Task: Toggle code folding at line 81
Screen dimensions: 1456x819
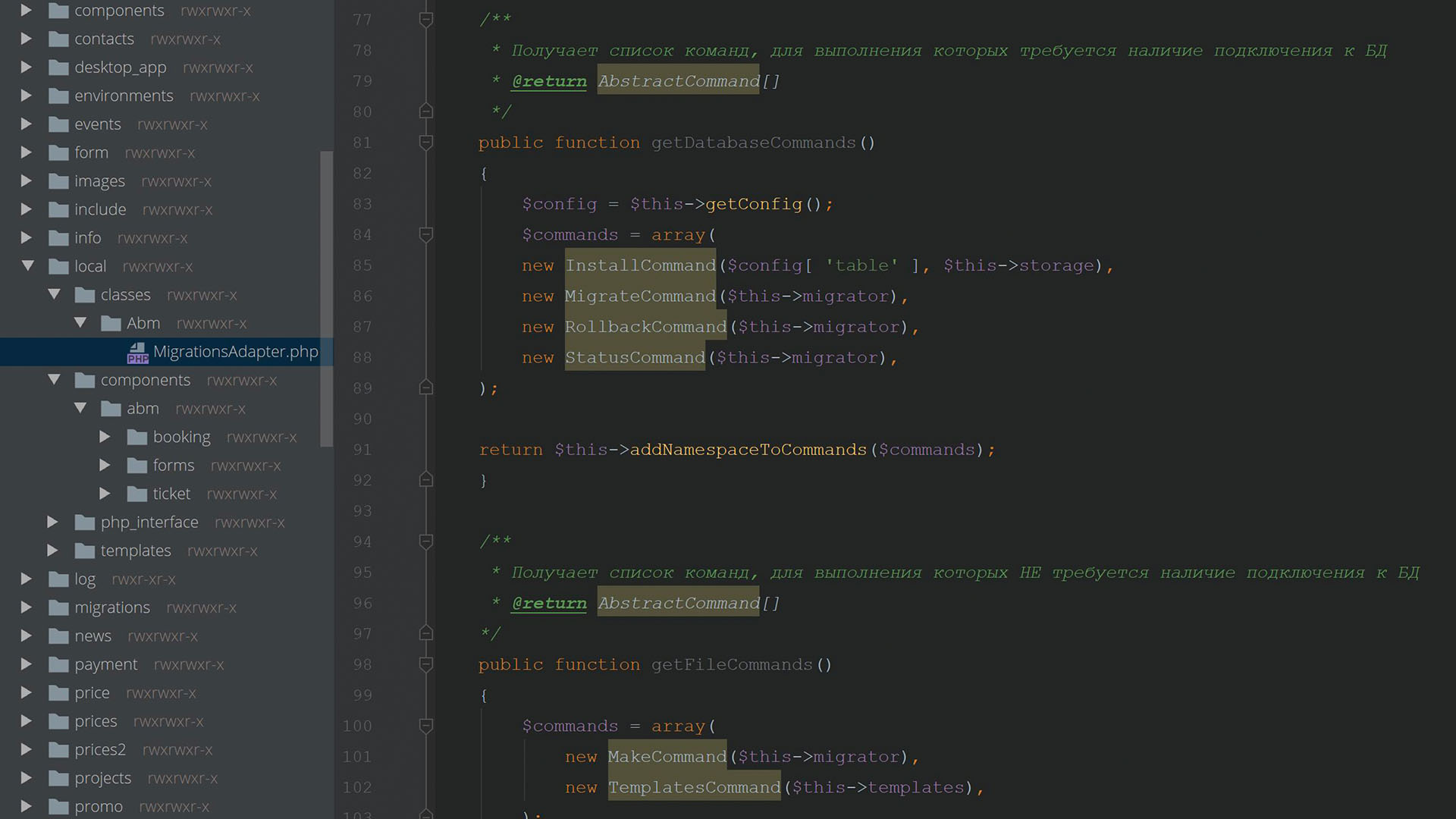Action: (426, 143)
